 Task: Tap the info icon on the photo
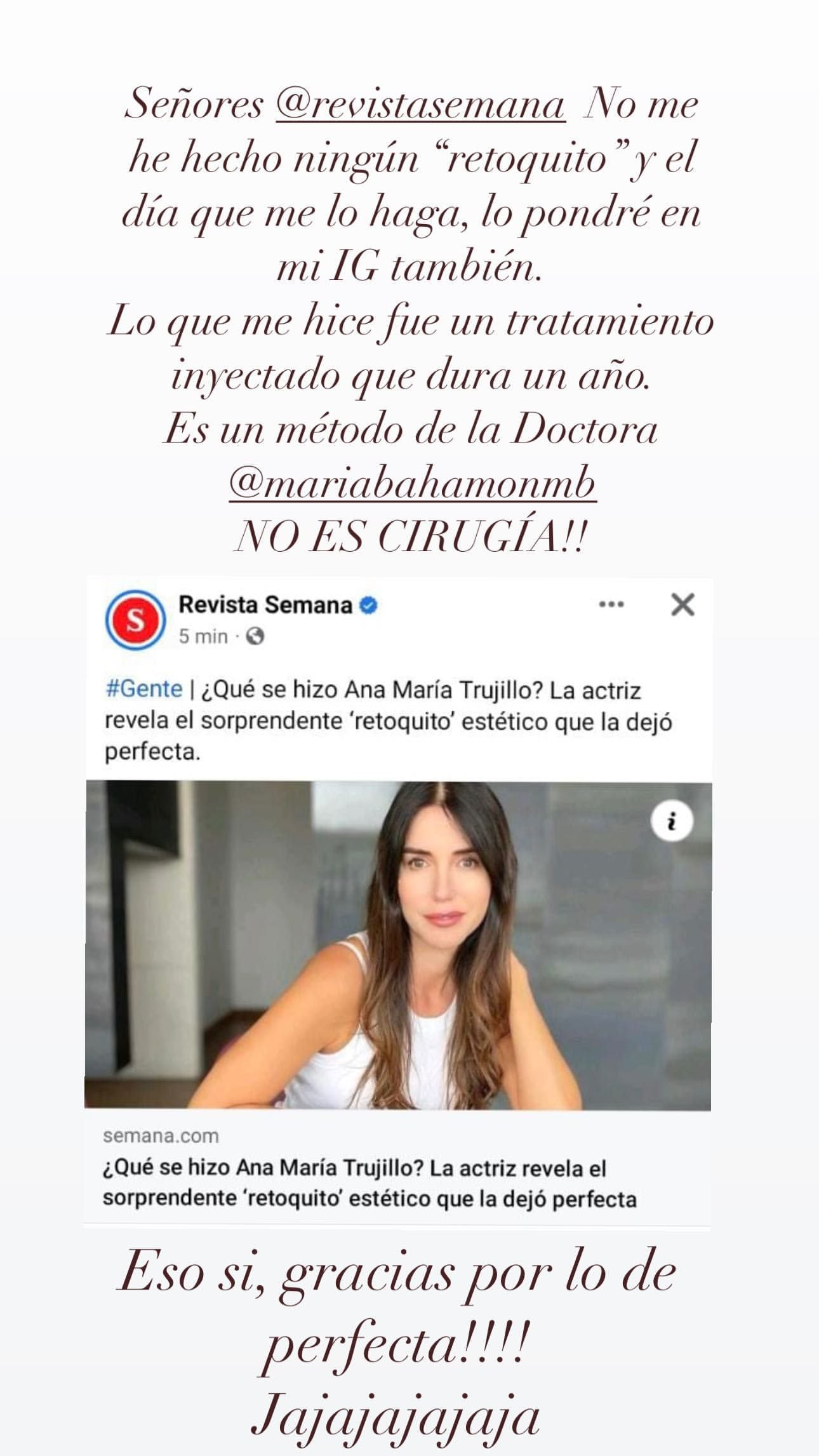[x=672, y=823]
